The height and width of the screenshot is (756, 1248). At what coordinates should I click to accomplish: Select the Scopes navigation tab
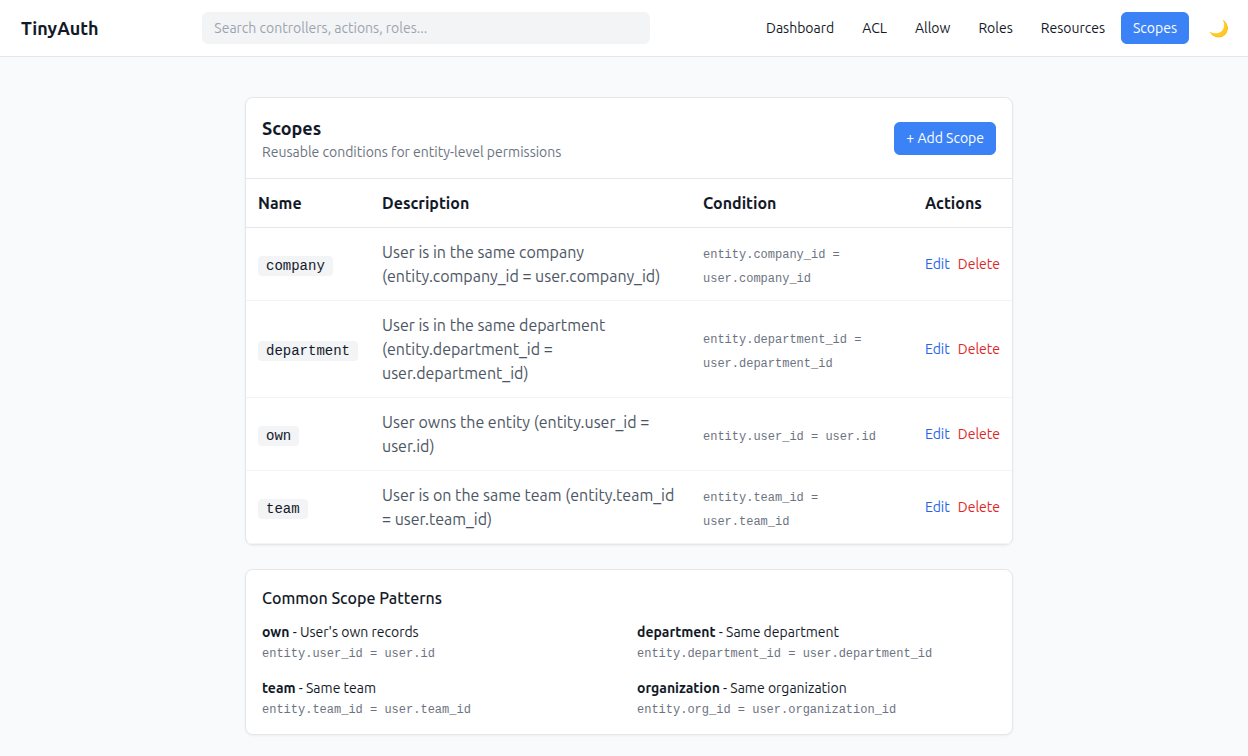click(1155, 28)
